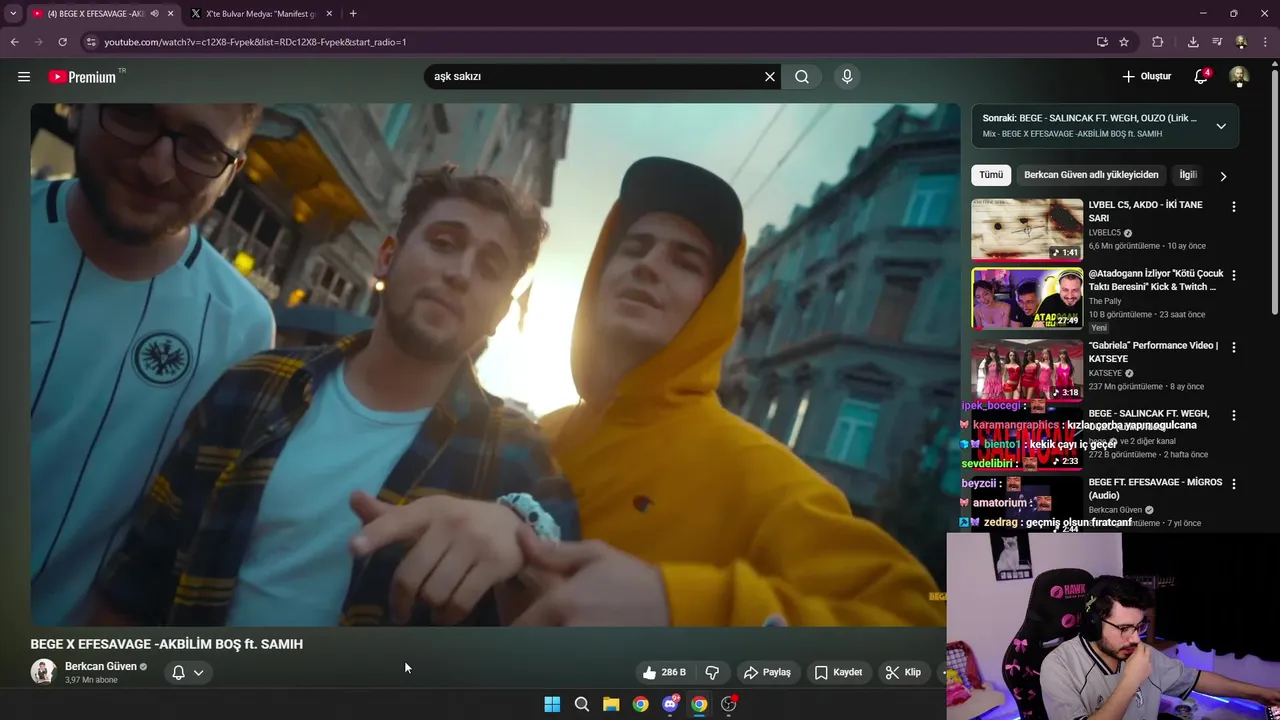
Task: Mute the tab via speaker icon
Action: (x=154, y=14)
